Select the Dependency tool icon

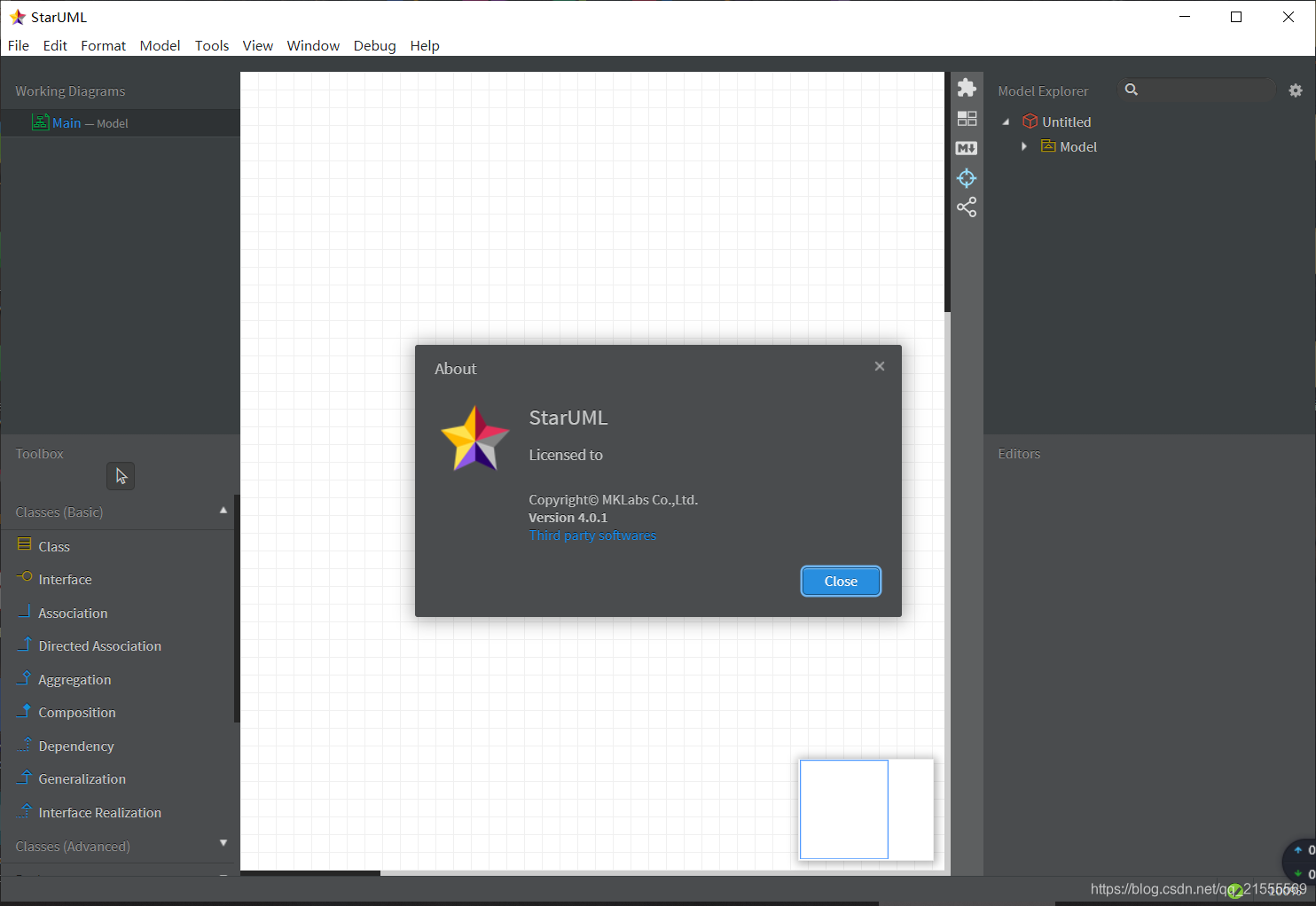pyautogui.click(x=25, y=744)
